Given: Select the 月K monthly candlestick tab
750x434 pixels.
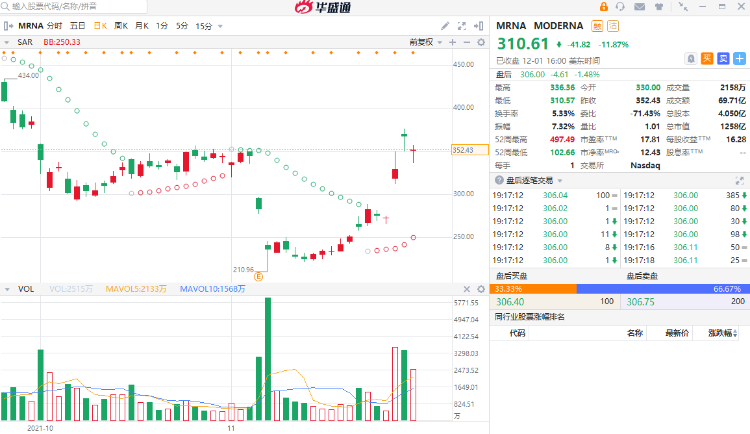Looking at the screenshot, I should [142, 26].
